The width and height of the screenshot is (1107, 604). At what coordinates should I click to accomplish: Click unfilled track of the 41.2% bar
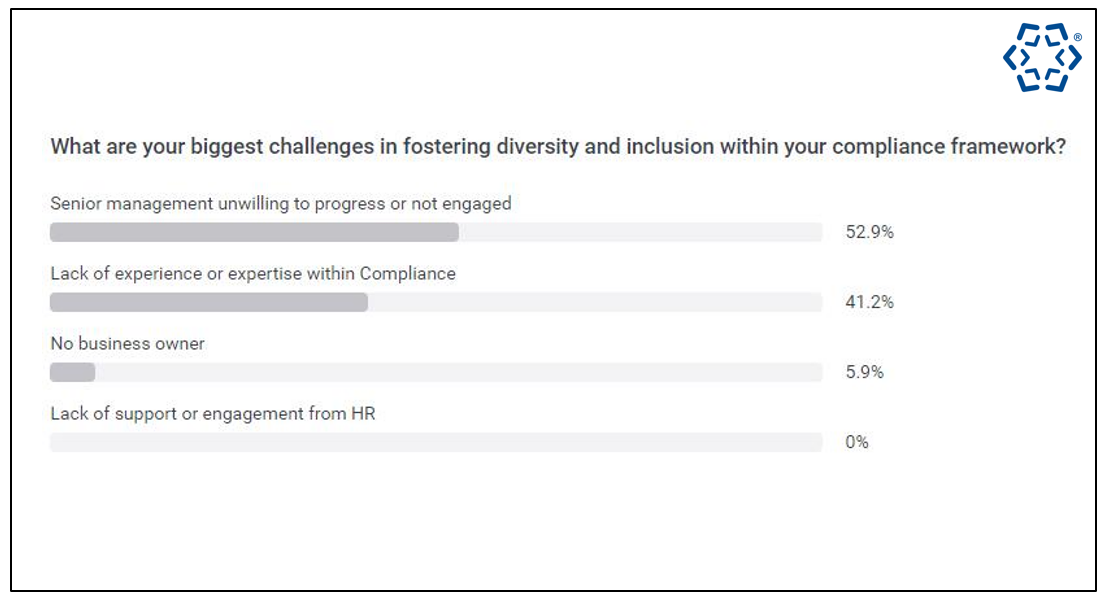pyautogui.click(x=595, y=302)
